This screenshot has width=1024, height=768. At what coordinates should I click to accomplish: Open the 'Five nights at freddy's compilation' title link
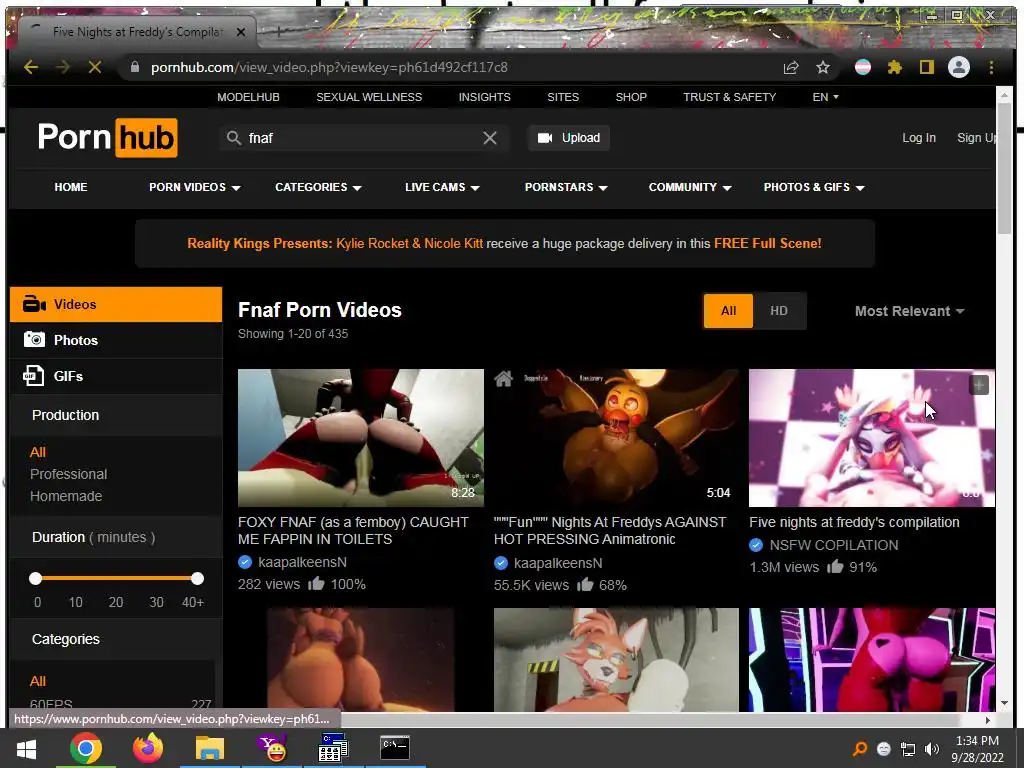[x=854, y=522]
